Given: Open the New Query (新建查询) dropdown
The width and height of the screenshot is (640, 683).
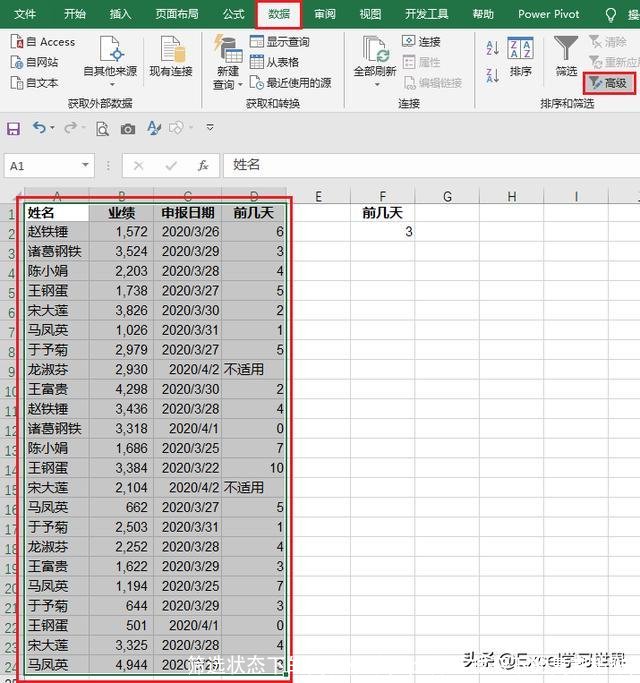Looking at the screenshot, I should coord(227,62).
